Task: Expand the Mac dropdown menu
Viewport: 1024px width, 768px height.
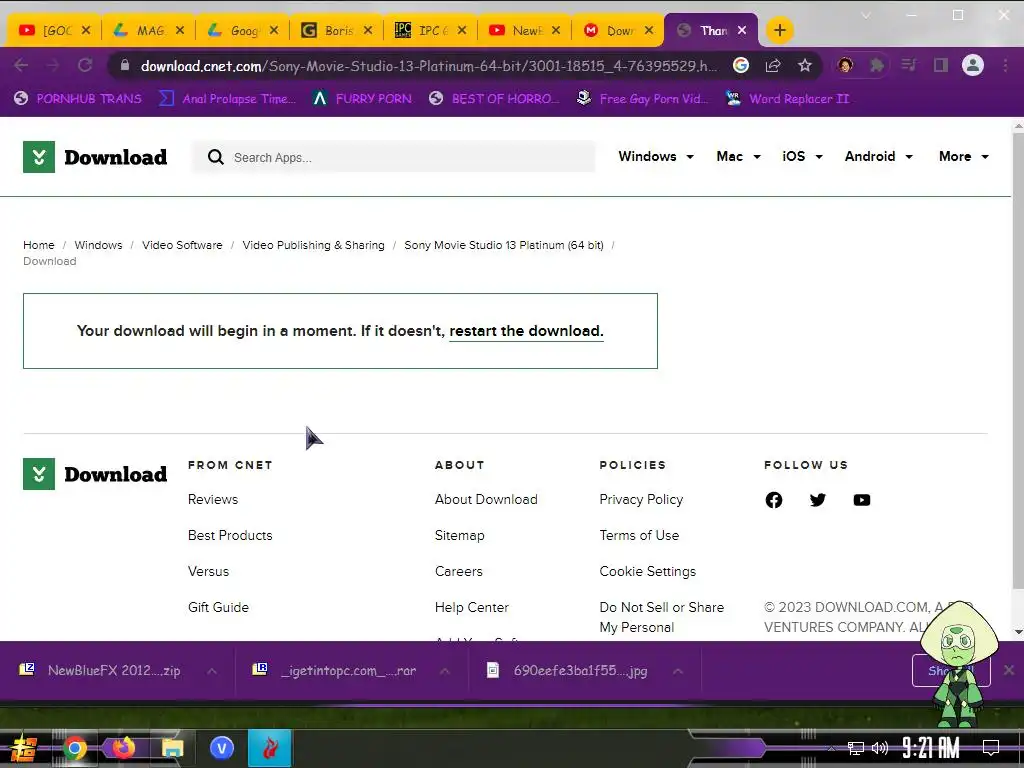Action: [738, 156]
